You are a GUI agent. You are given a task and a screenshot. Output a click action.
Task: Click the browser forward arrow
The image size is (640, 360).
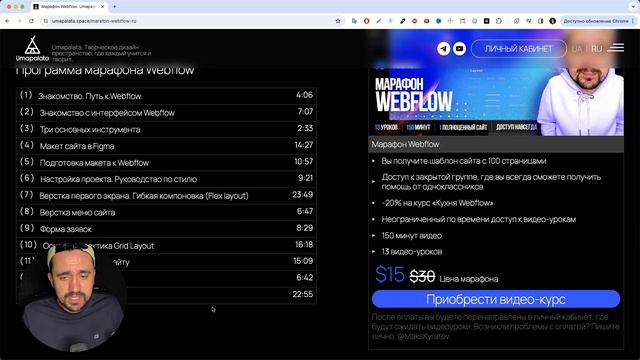19,21
